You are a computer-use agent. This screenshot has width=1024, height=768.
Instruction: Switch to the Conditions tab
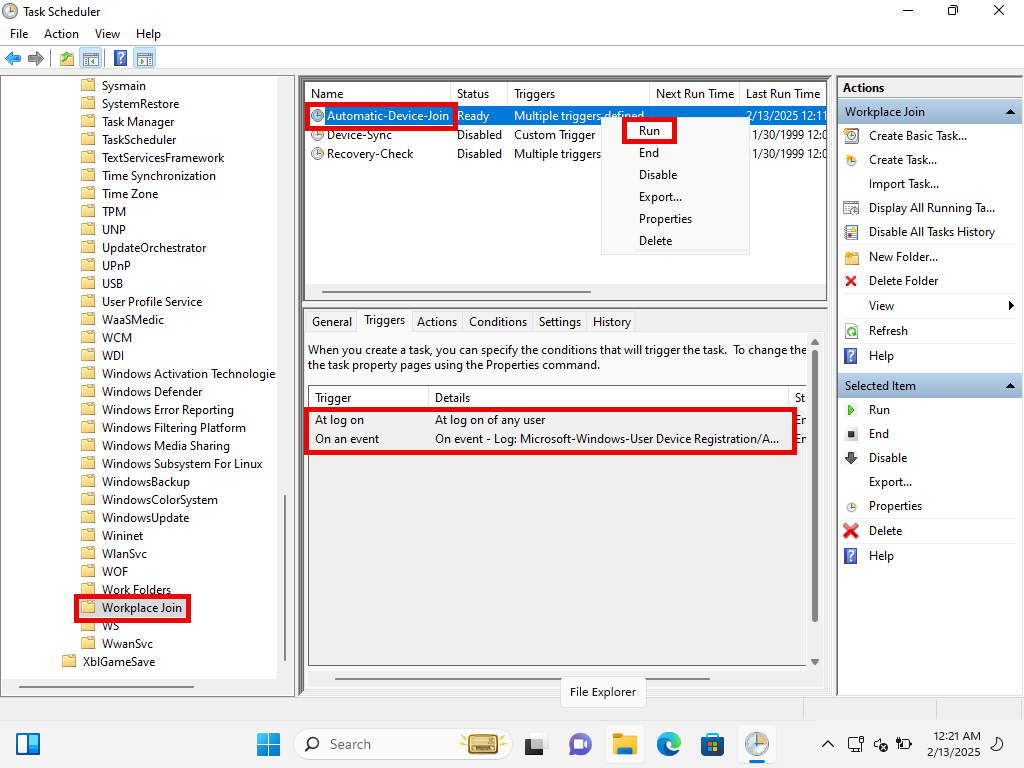coord(498,322)
